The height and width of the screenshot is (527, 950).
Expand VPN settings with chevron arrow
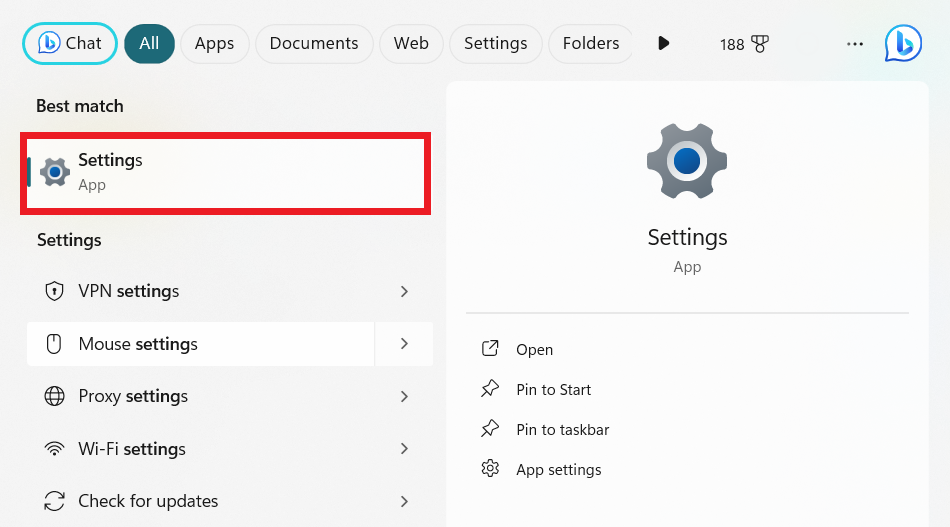(x=404, y=292)
